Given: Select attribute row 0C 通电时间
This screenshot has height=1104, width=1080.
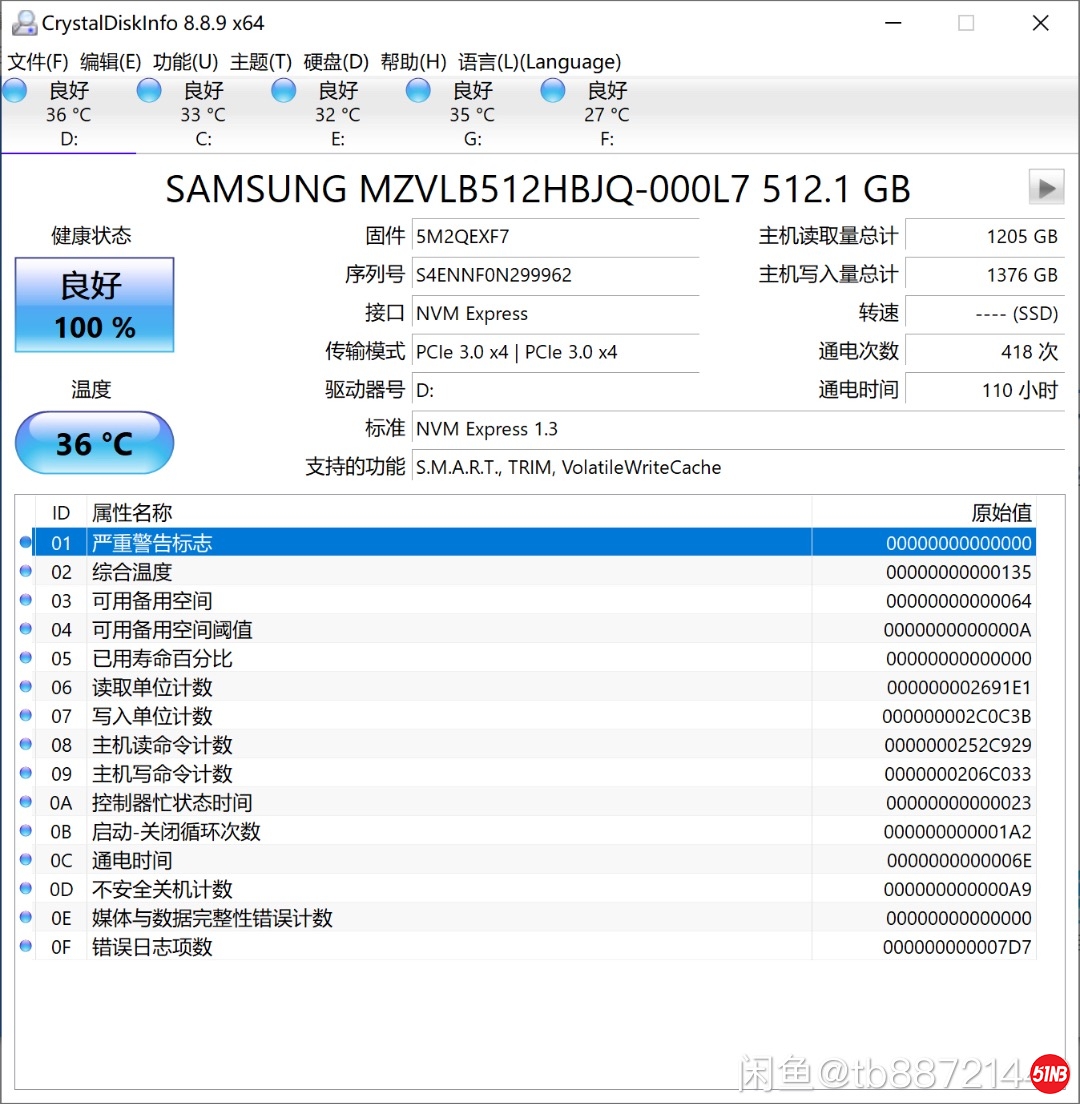Looking at the screenshot, I should pyautogui.click(x=525, y=860).
